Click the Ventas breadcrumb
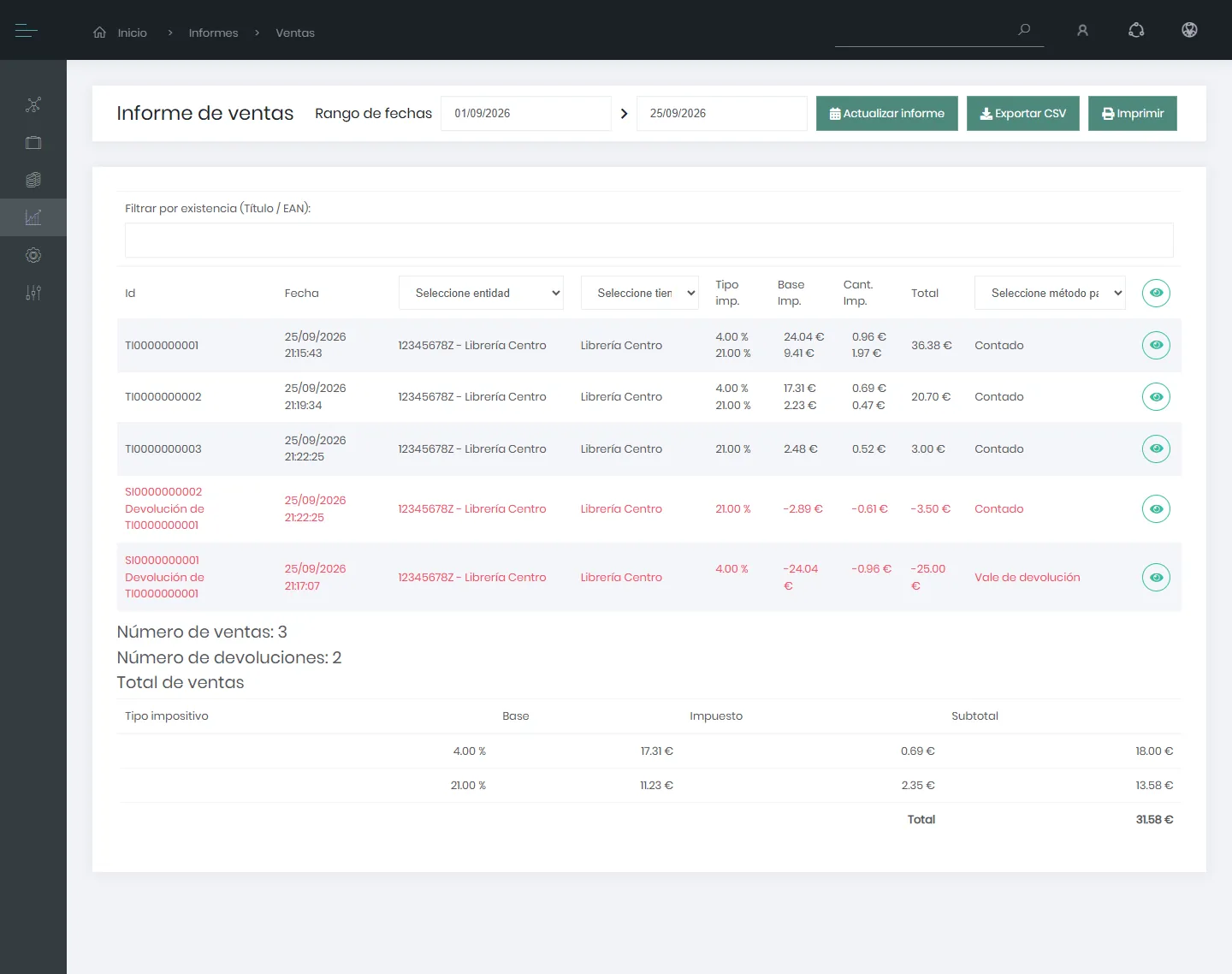1232x974 pixels. pos(295,33)
